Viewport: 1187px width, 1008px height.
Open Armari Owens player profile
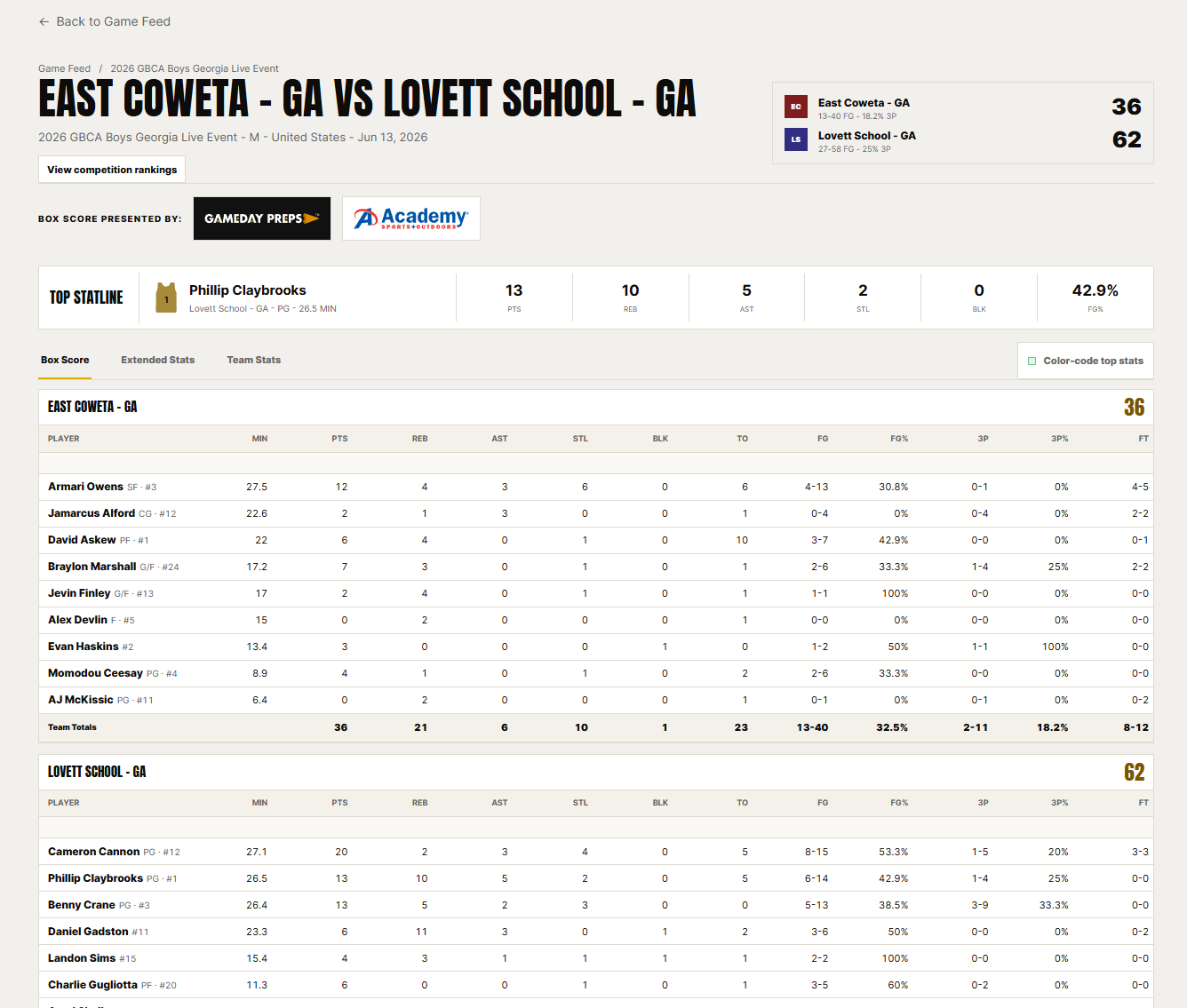[x=85, y=487]
